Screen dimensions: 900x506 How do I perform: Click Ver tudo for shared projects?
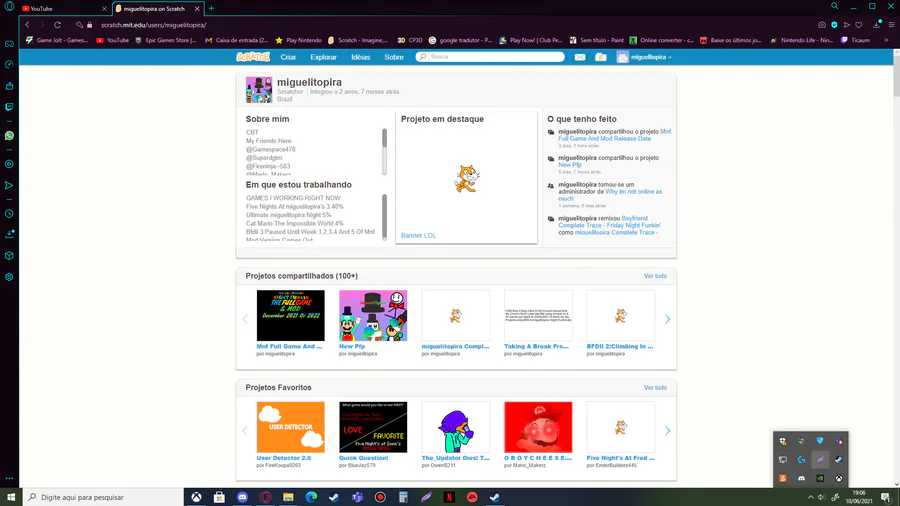(655, 276)
